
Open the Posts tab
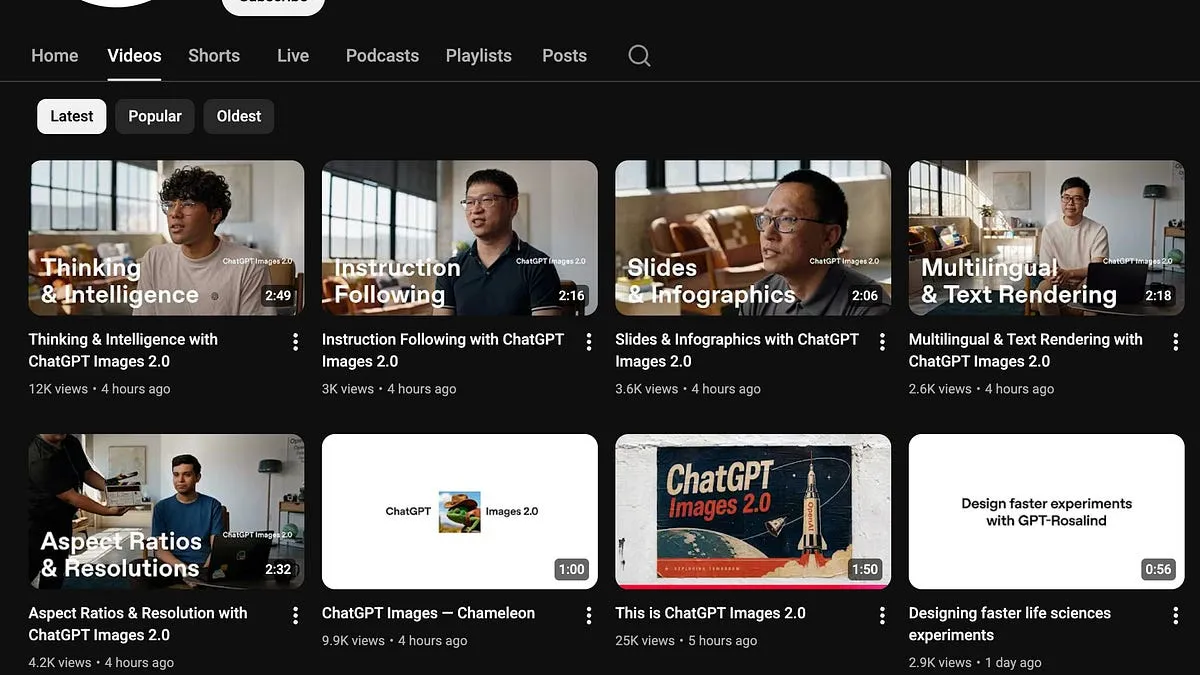[x=564, y=56]
